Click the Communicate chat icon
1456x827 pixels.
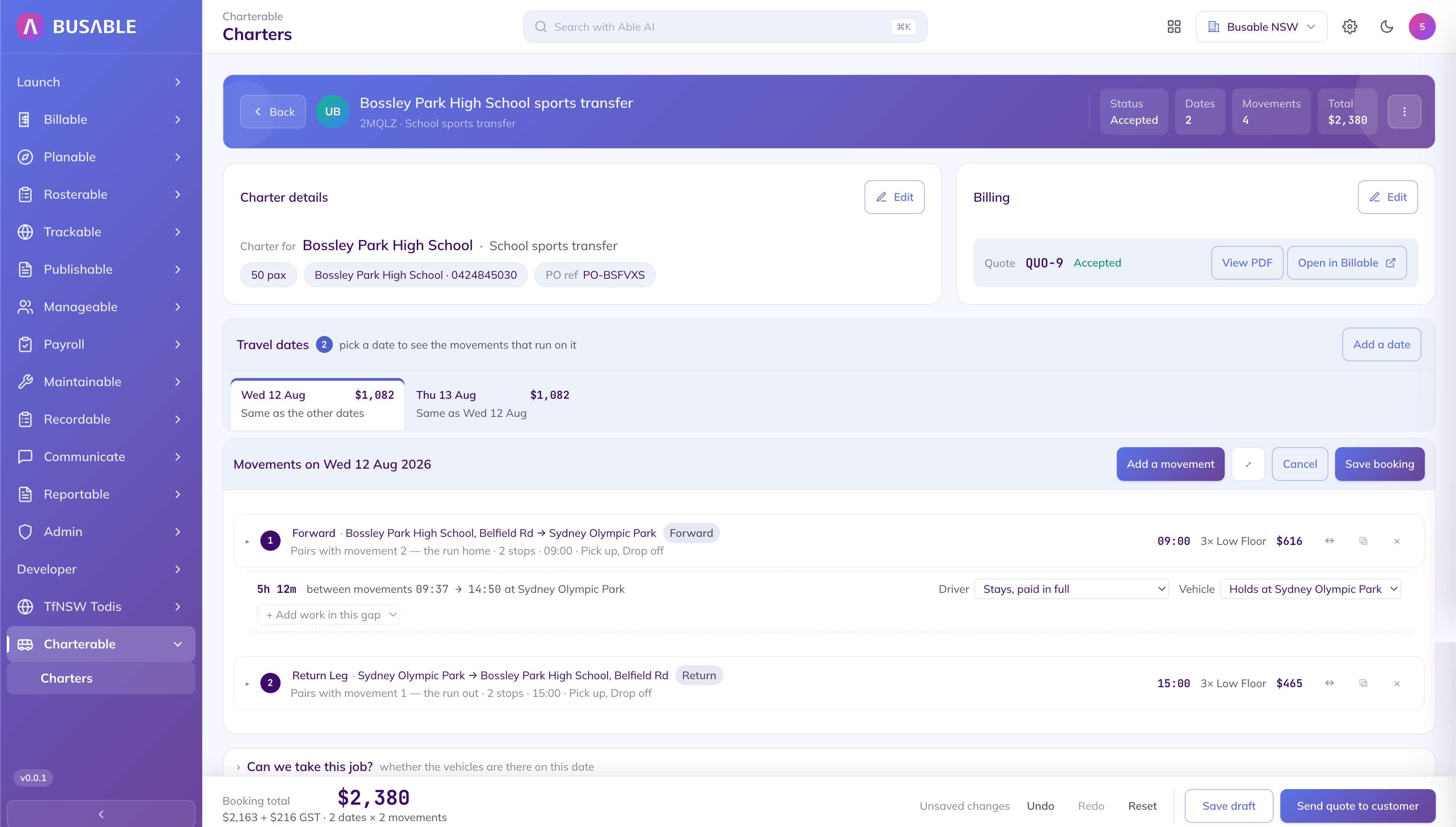[25, 457]
